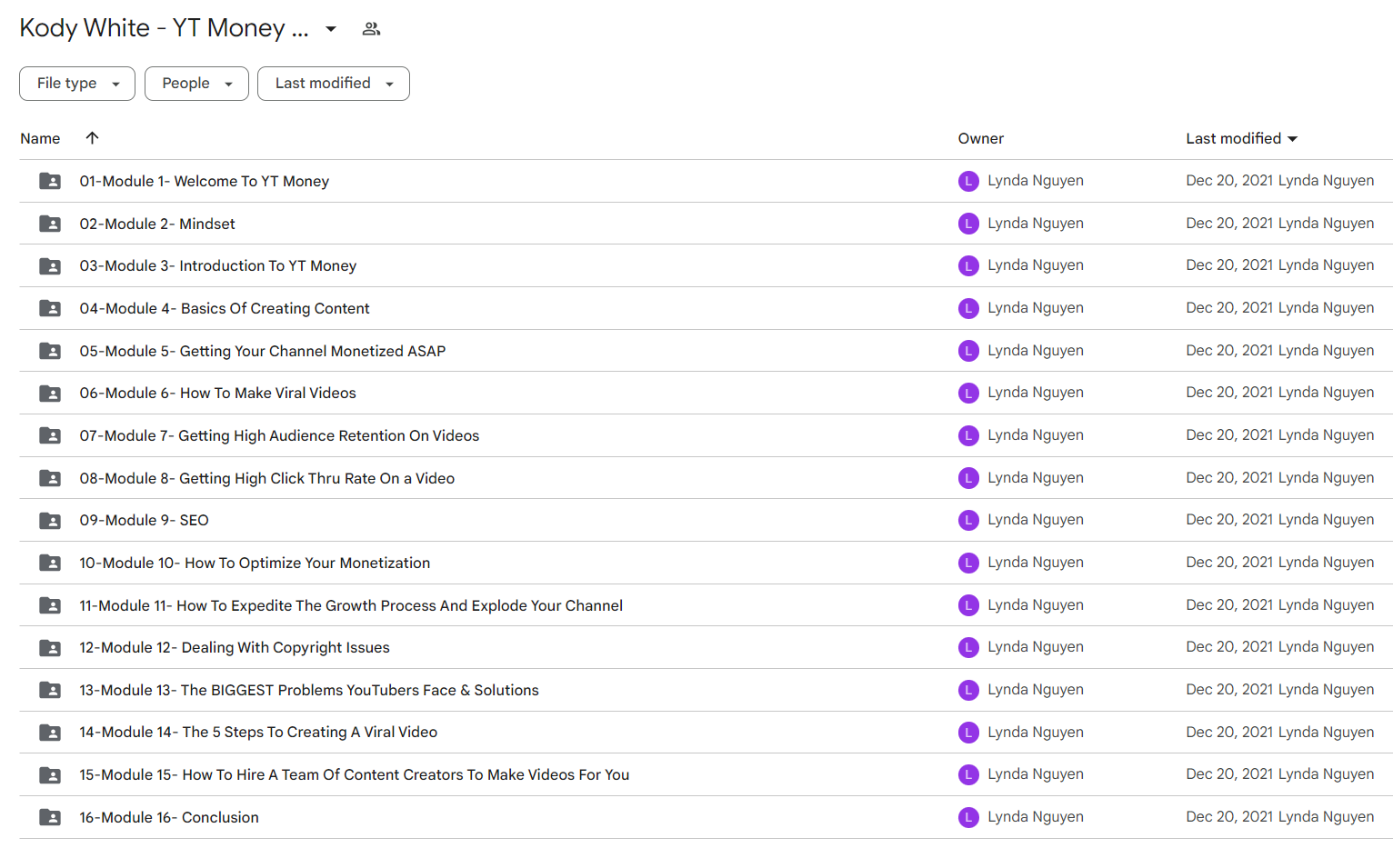Open 15-Module 15- How To Hire A Team
1393x868 pixels.
pyautogui.click(x=354, y=774)
